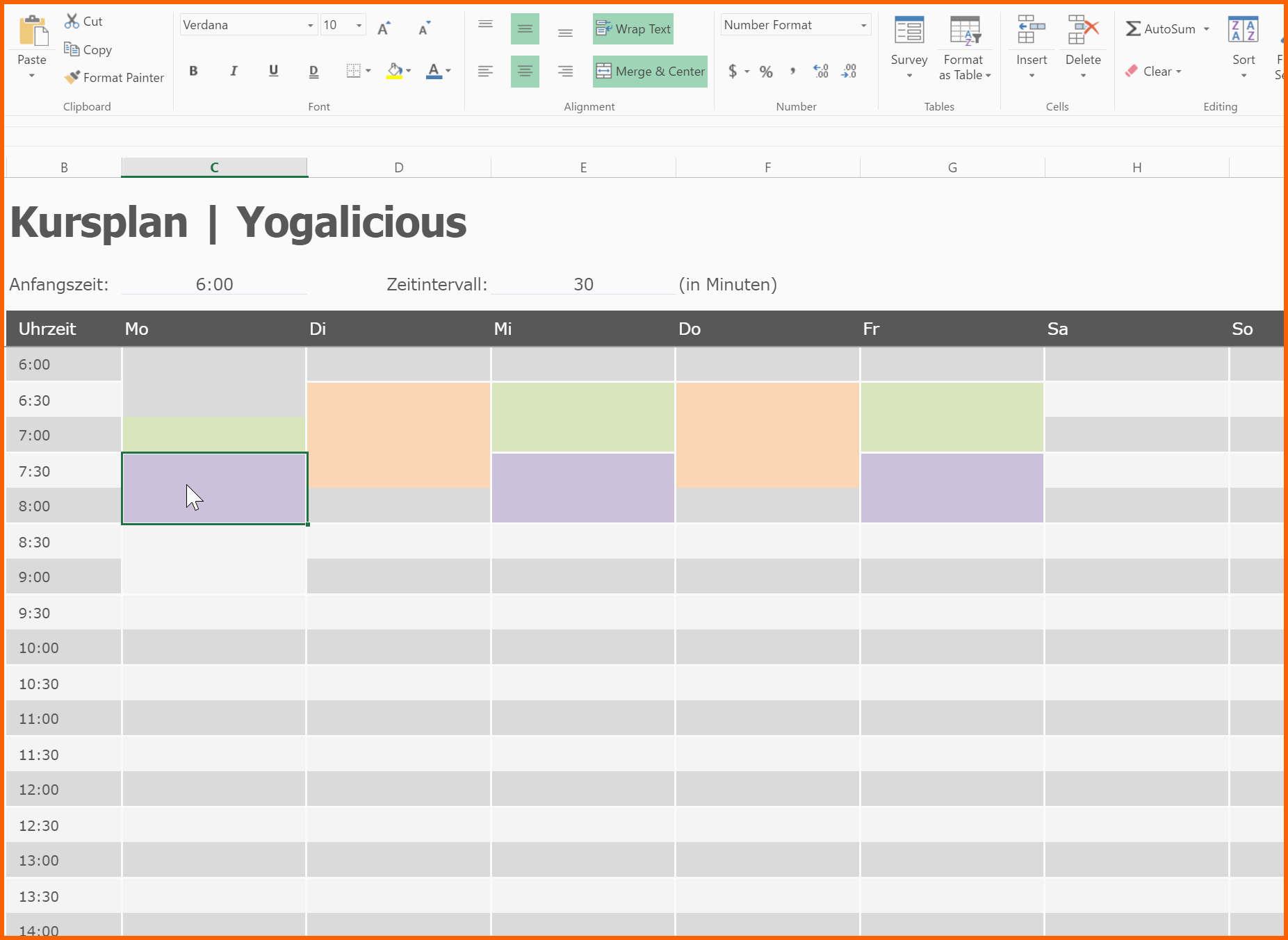Screen dimensions: 1288x940
Task: Open the Paste options arrow
Action: tap(32, 75)
